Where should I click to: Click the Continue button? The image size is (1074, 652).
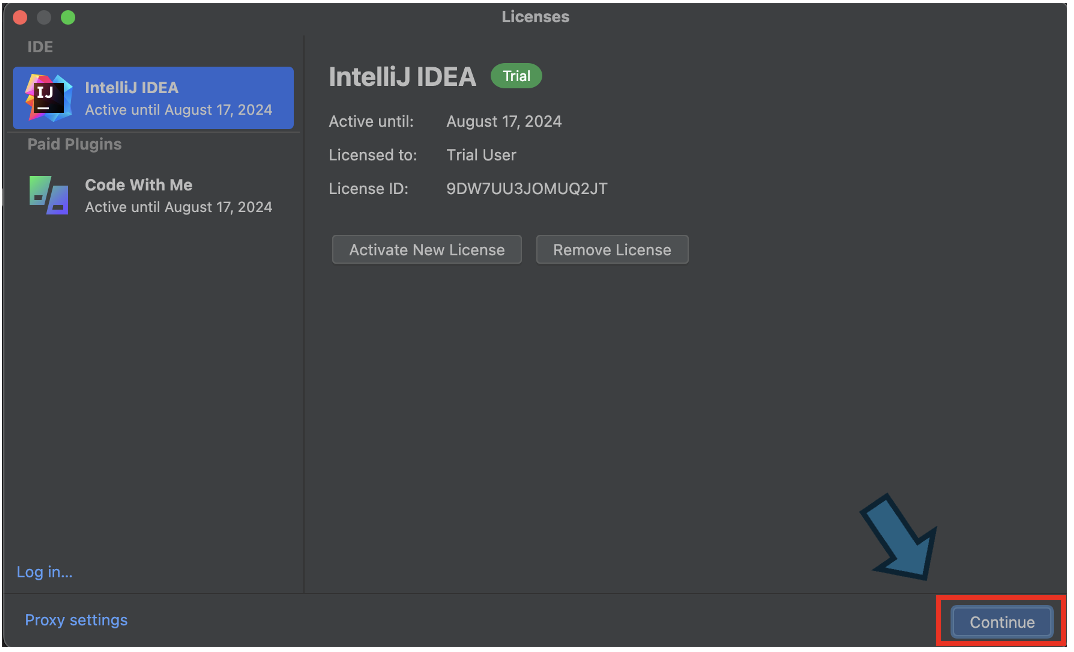(1001, 622)
